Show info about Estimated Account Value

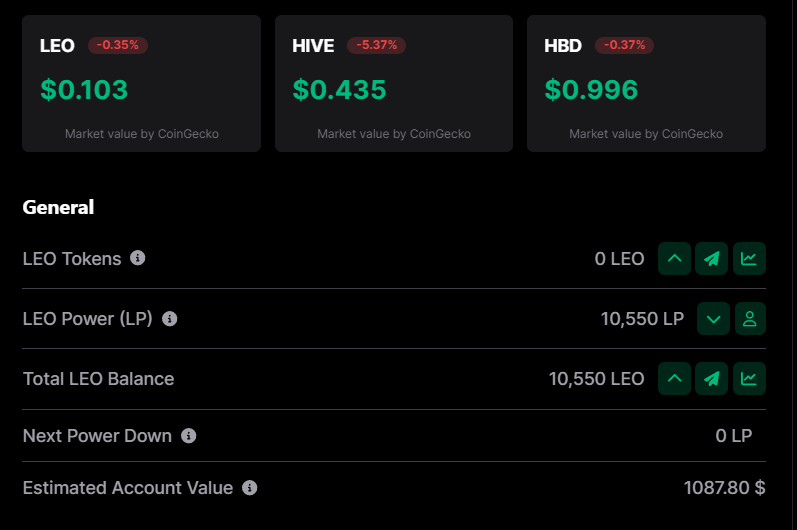[250, 488]
